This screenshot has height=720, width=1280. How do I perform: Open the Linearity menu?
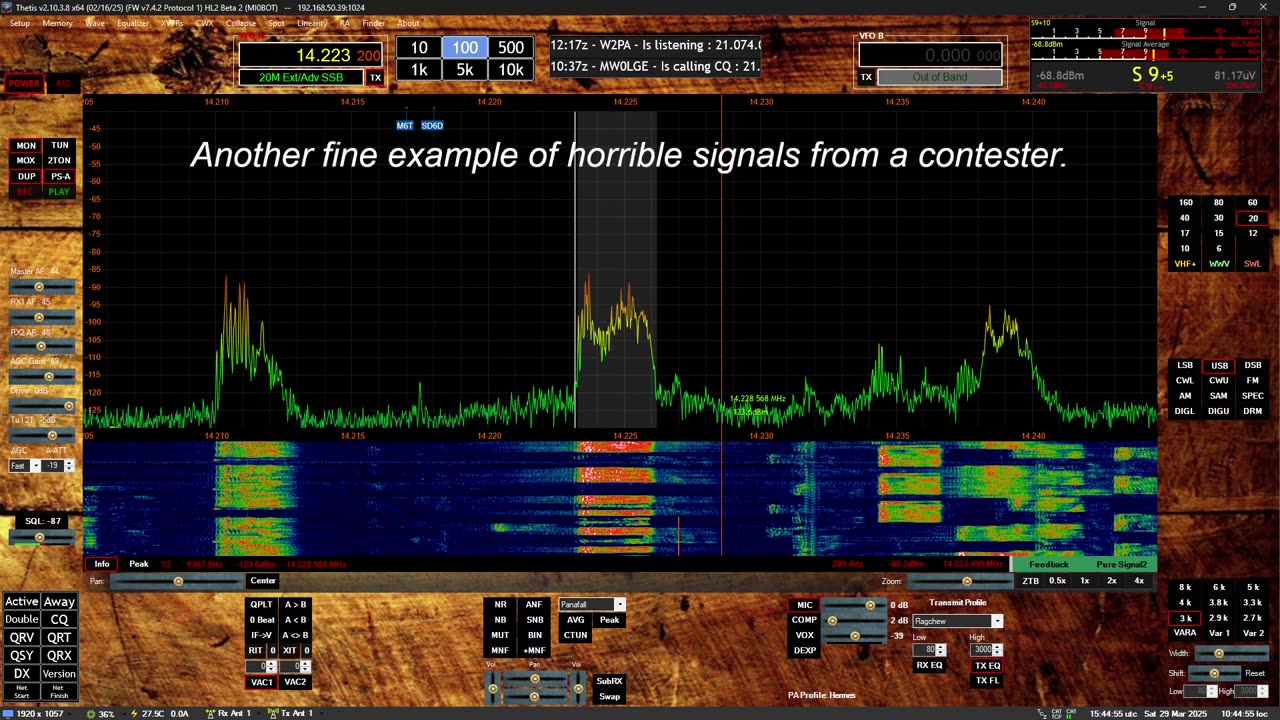pos(312,23)
